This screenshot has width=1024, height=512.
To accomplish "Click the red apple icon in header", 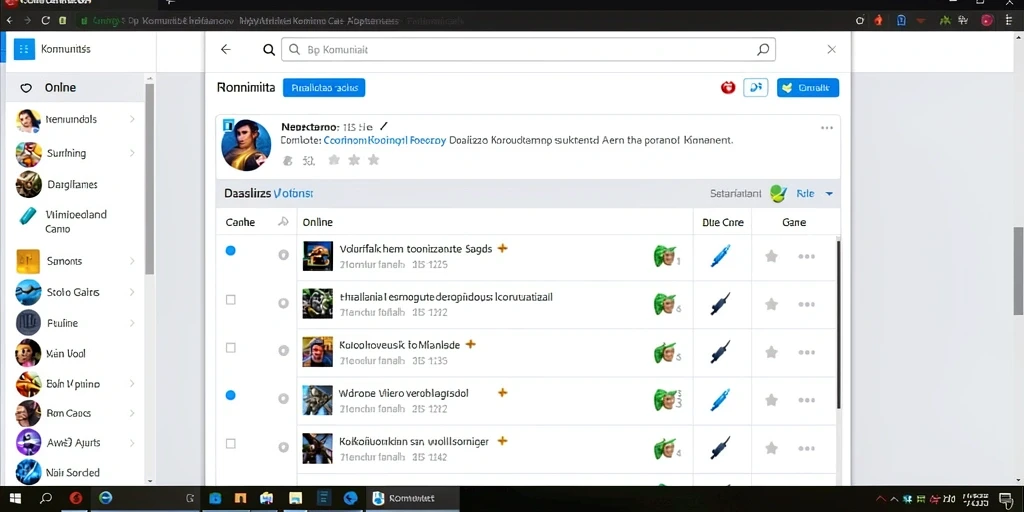I will point(728,88).
